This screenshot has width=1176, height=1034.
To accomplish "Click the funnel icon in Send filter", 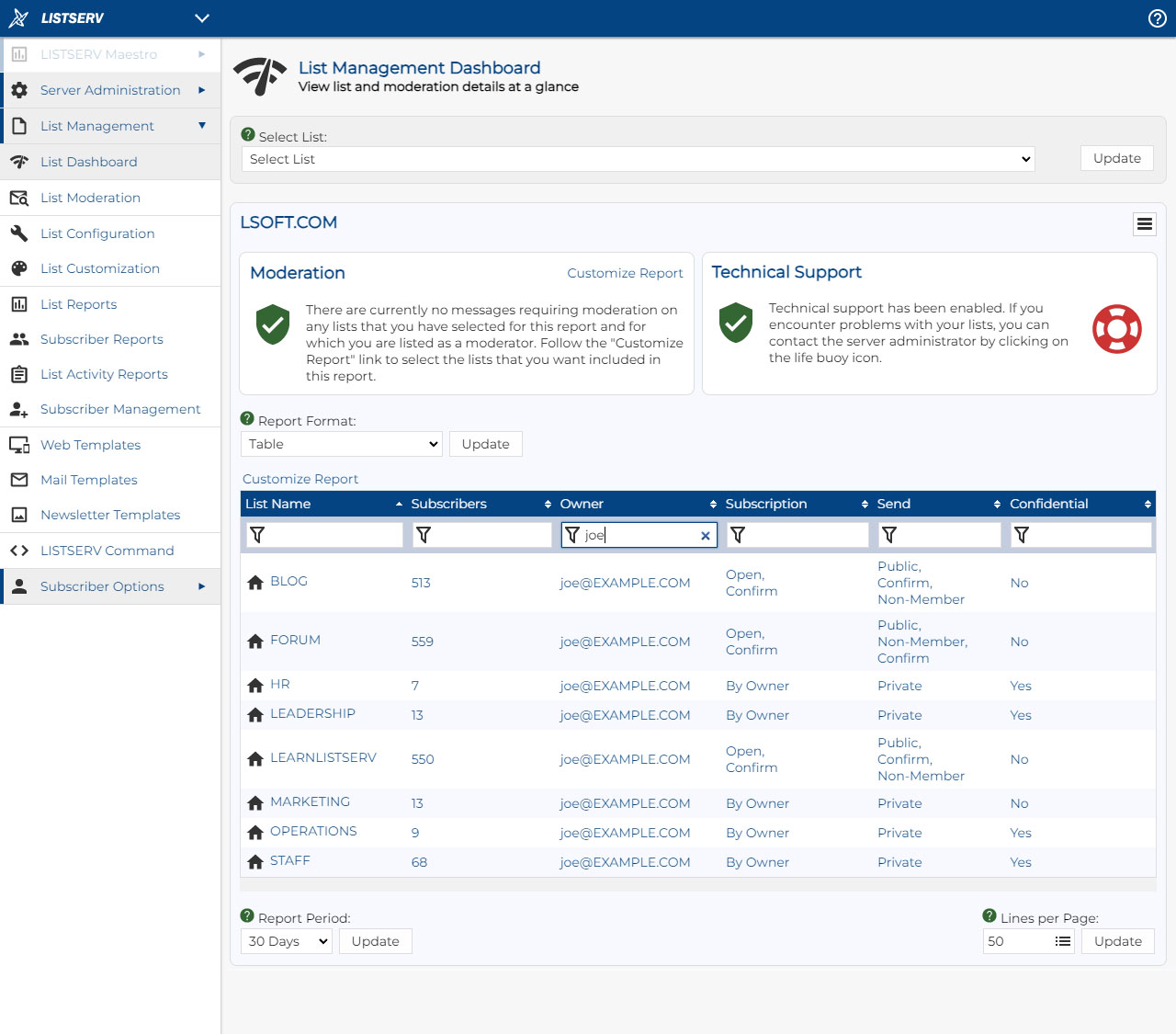I will coord(889,535).
